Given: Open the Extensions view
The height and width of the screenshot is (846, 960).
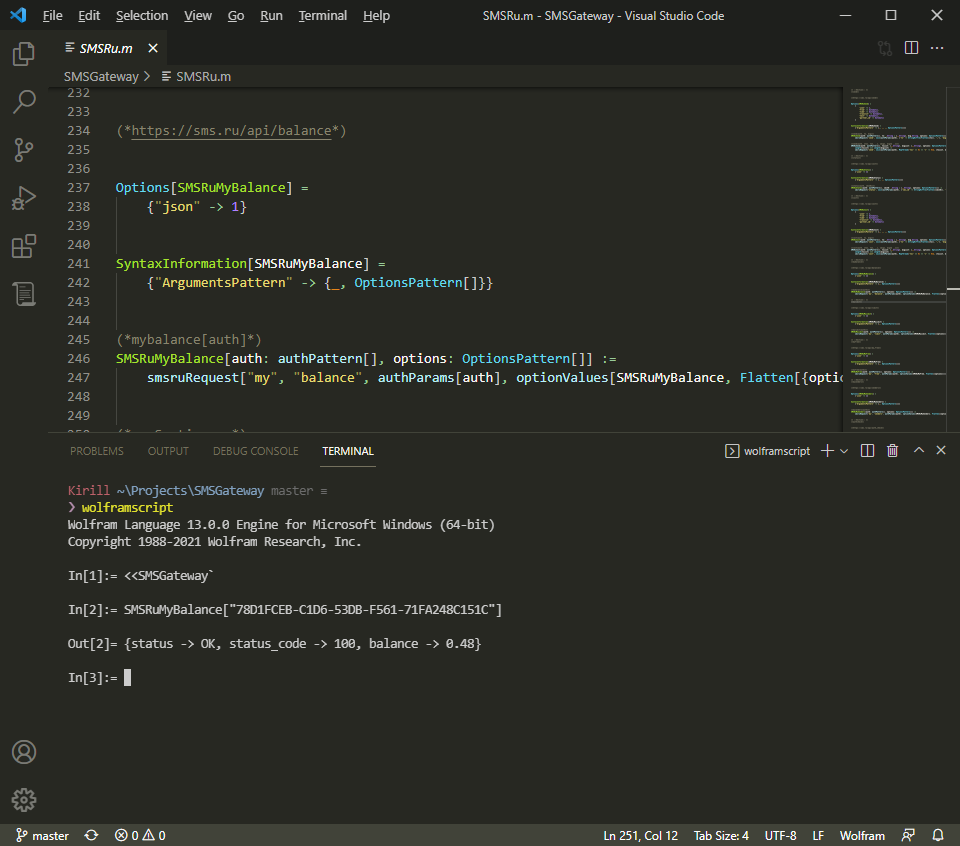Looking at the screenshot, I should tap(24, 246).
